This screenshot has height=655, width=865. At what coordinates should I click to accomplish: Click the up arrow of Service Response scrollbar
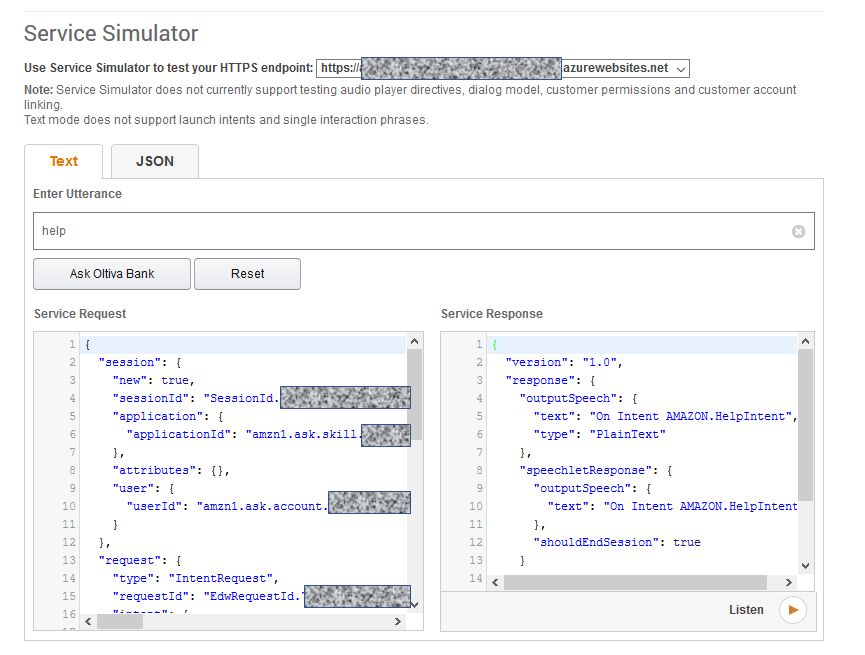805,343
